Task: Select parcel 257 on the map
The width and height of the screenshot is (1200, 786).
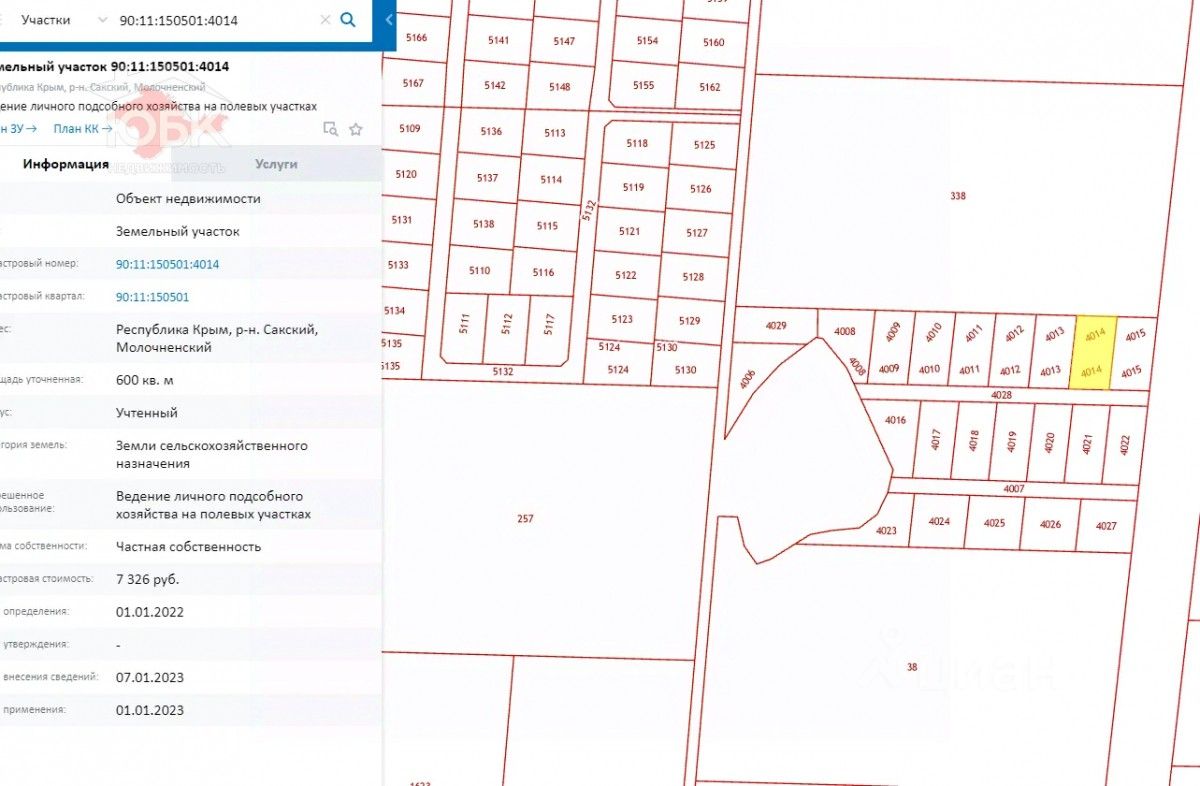Action: tap(525, 518)
